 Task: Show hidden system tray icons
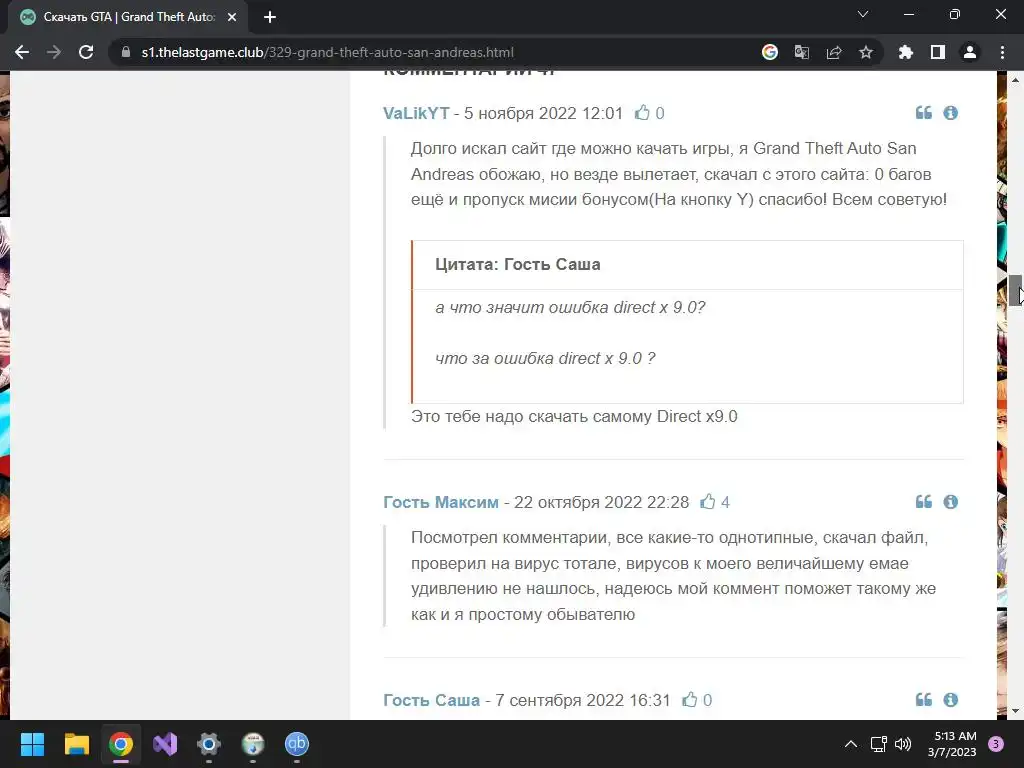pos(851,744)
